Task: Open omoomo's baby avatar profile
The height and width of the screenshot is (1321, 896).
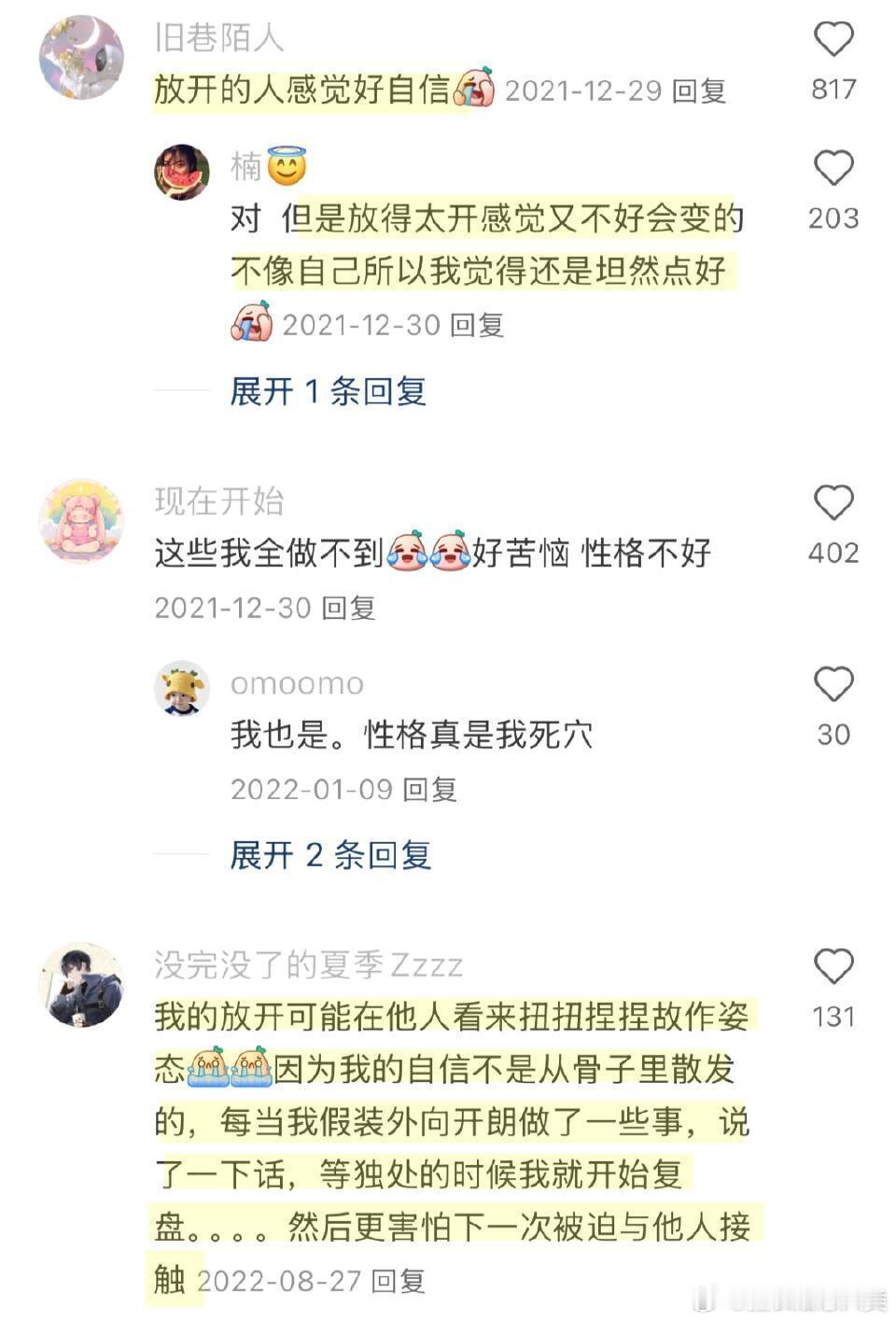Action: point(182,688)
